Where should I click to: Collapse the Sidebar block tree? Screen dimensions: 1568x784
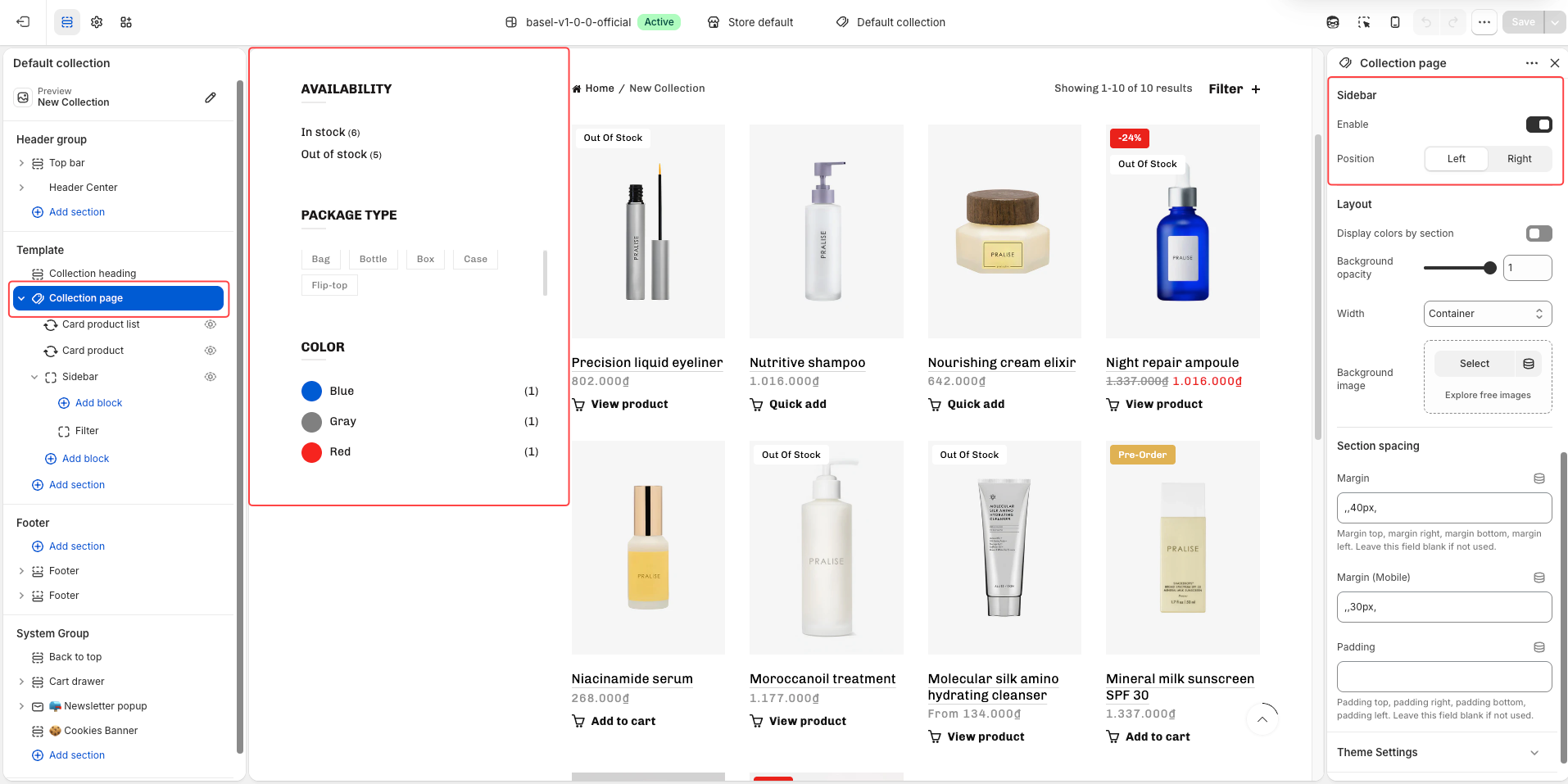[34, 377]
